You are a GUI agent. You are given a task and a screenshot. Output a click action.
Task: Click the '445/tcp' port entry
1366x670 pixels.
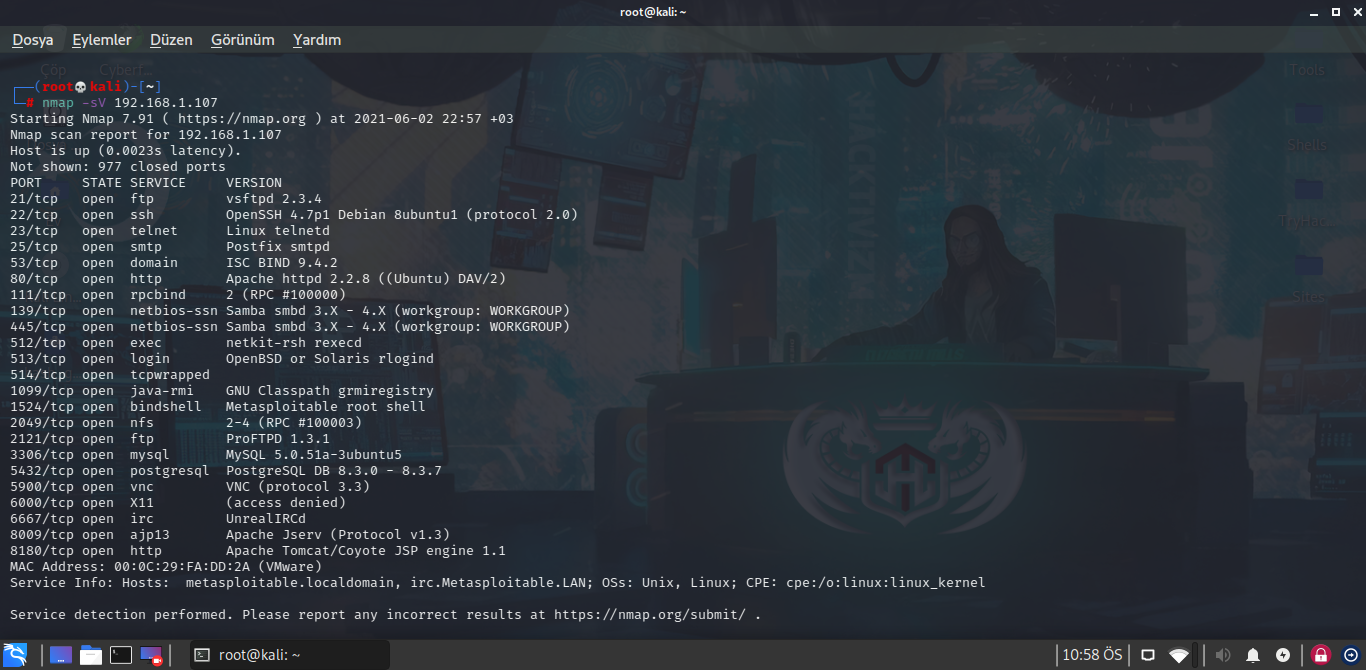[38, 327]
